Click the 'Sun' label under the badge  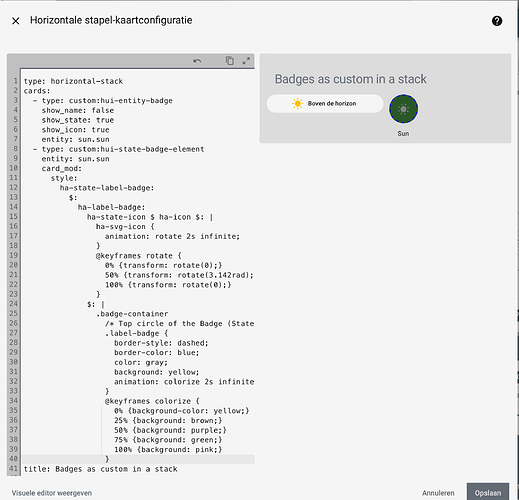403,133
